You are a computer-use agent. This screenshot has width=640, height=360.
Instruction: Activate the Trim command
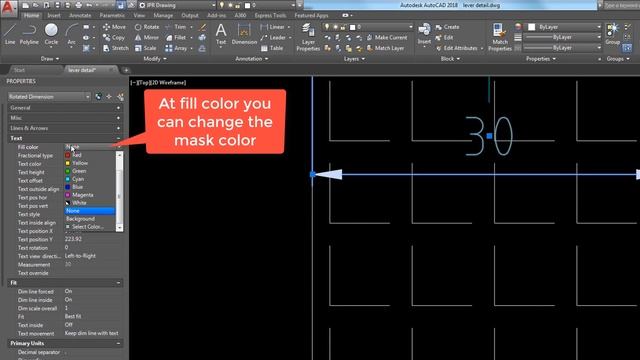176,27
